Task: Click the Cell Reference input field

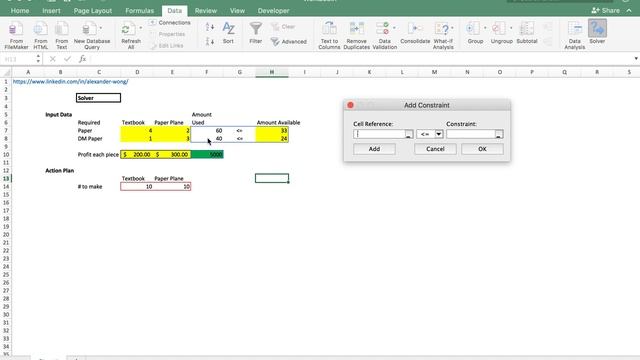Action: pos(379,134)
